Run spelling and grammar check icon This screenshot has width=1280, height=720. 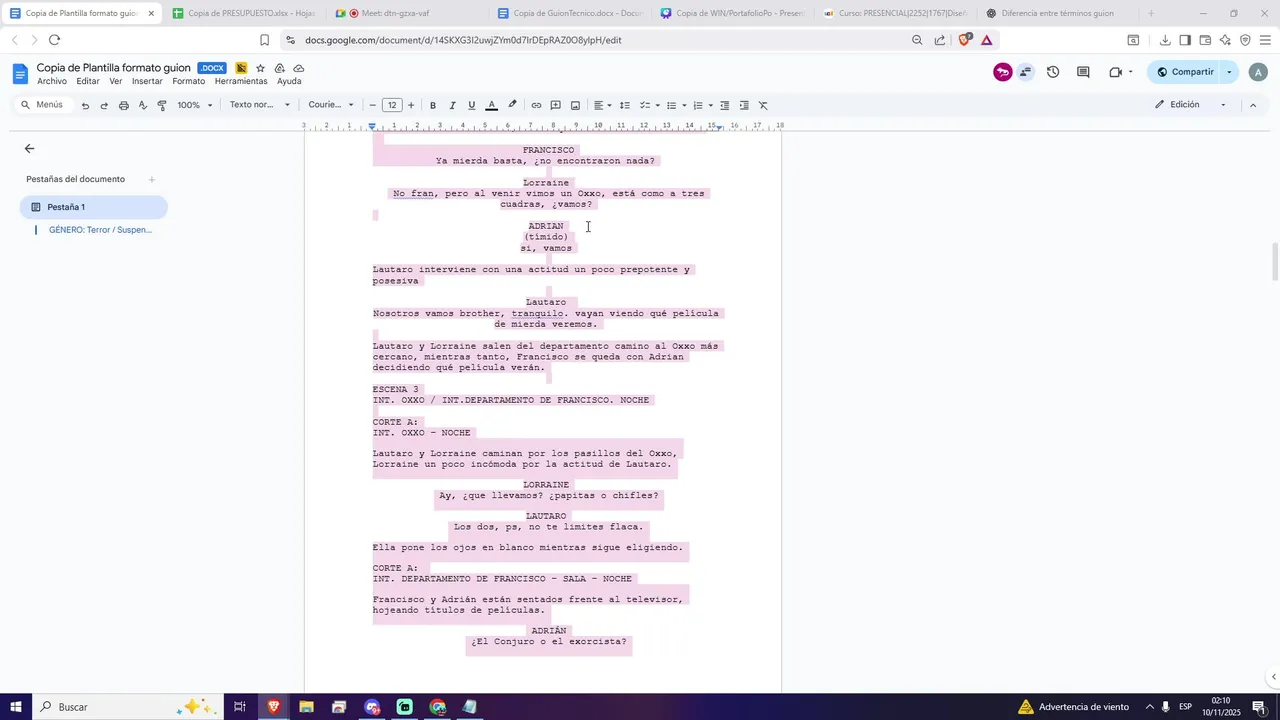(143, 105)
